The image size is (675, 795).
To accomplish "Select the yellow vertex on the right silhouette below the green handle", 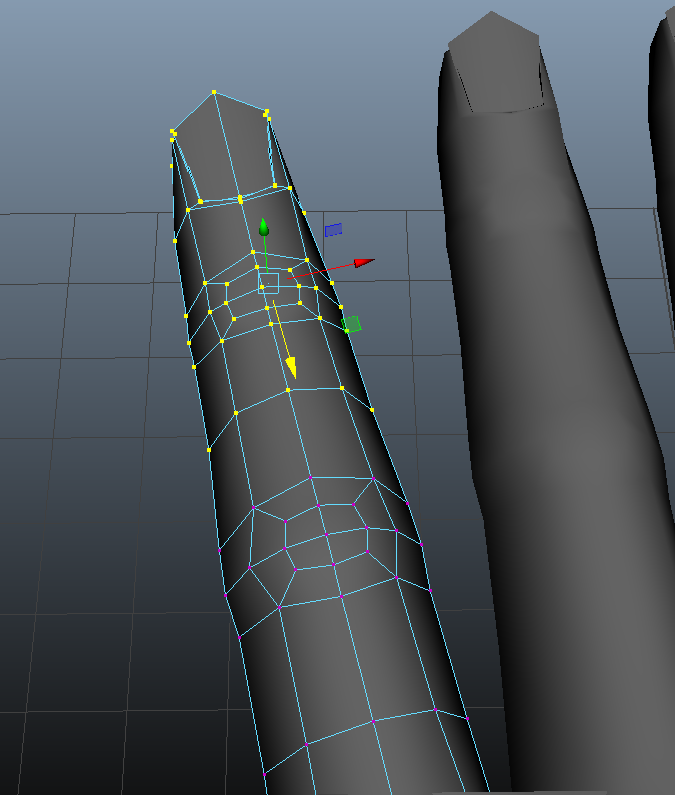I will [372, 409].
